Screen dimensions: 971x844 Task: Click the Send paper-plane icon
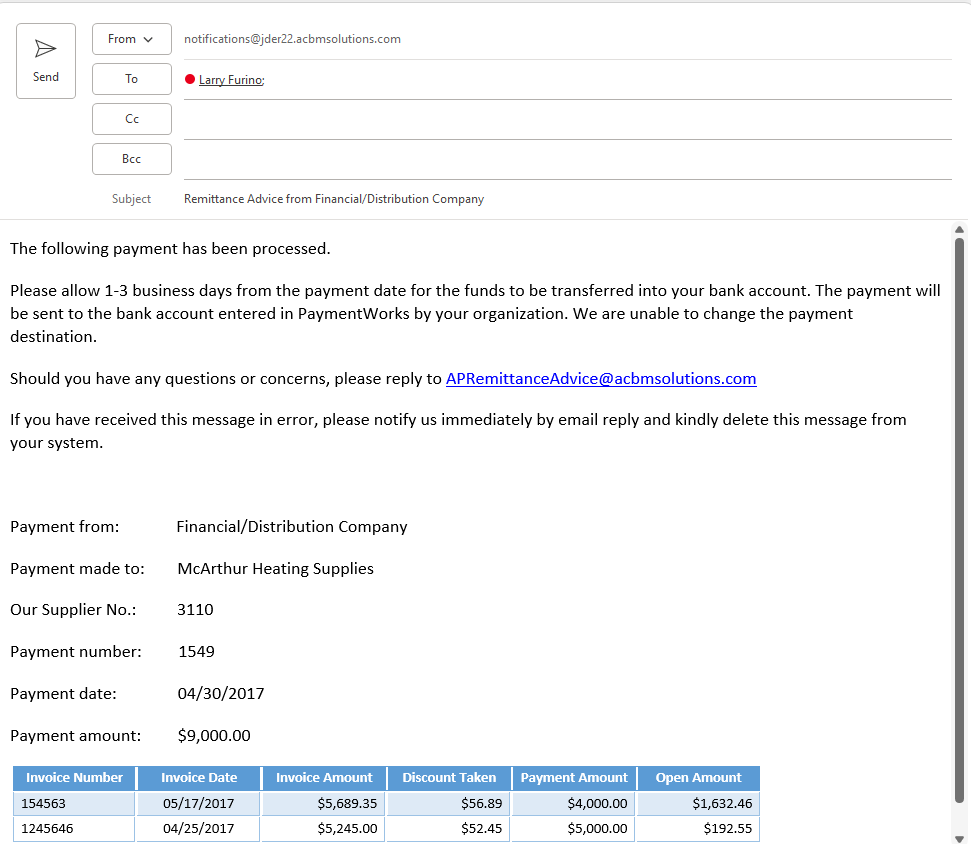click(x=45, y=47)
